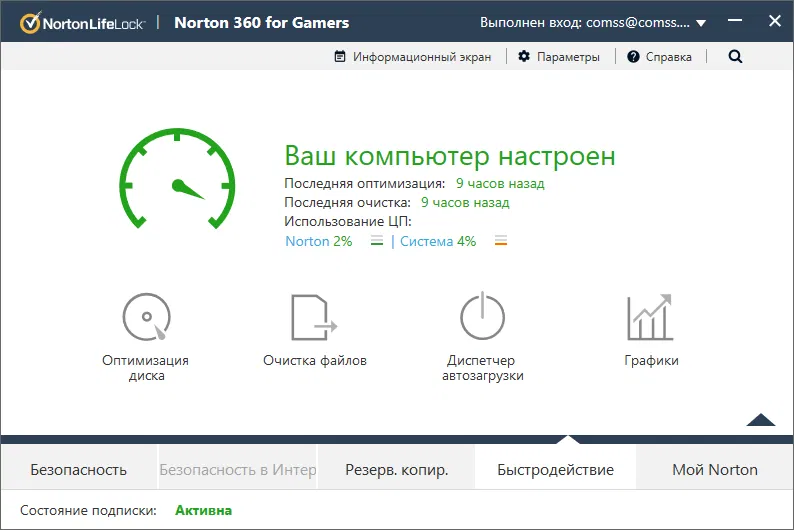Click green bars icon next to Norton 2%
This screenshot has height=530, width=794.
(377, 241)
